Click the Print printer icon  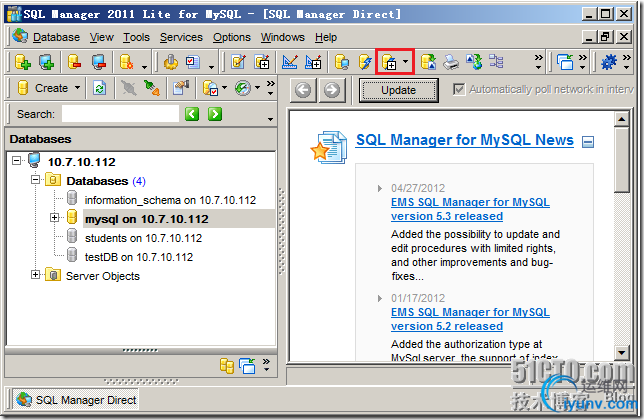pyautogui.click(x=451, y=62)
